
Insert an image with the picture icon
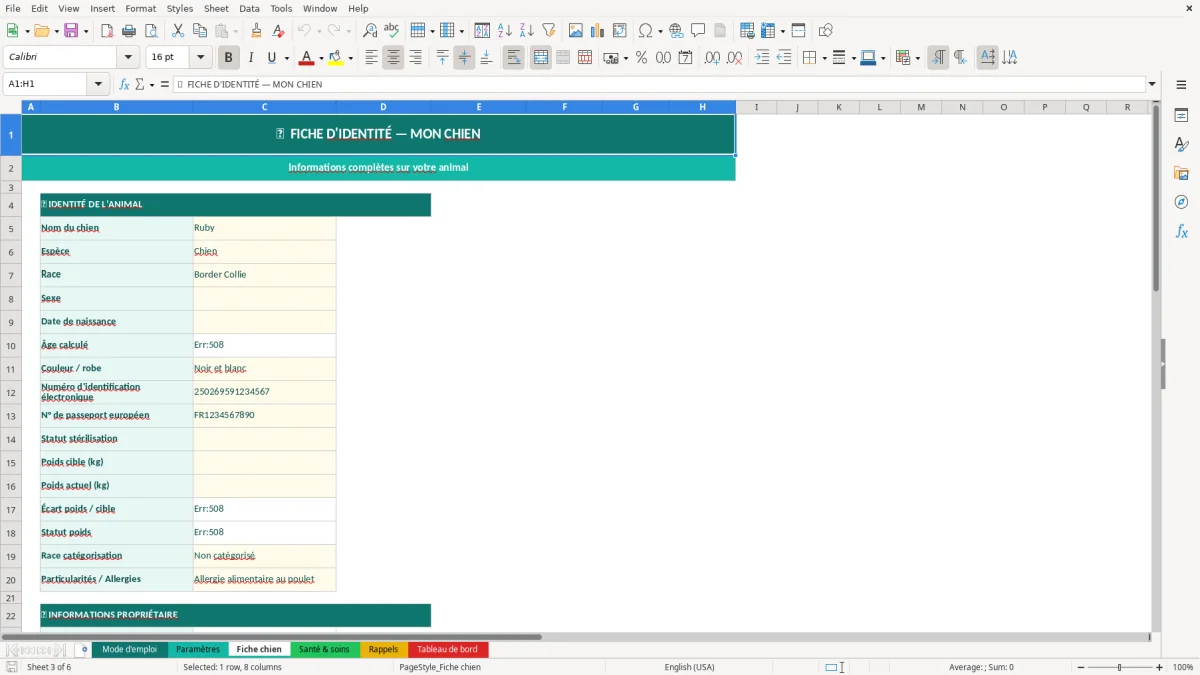(576, 31)
